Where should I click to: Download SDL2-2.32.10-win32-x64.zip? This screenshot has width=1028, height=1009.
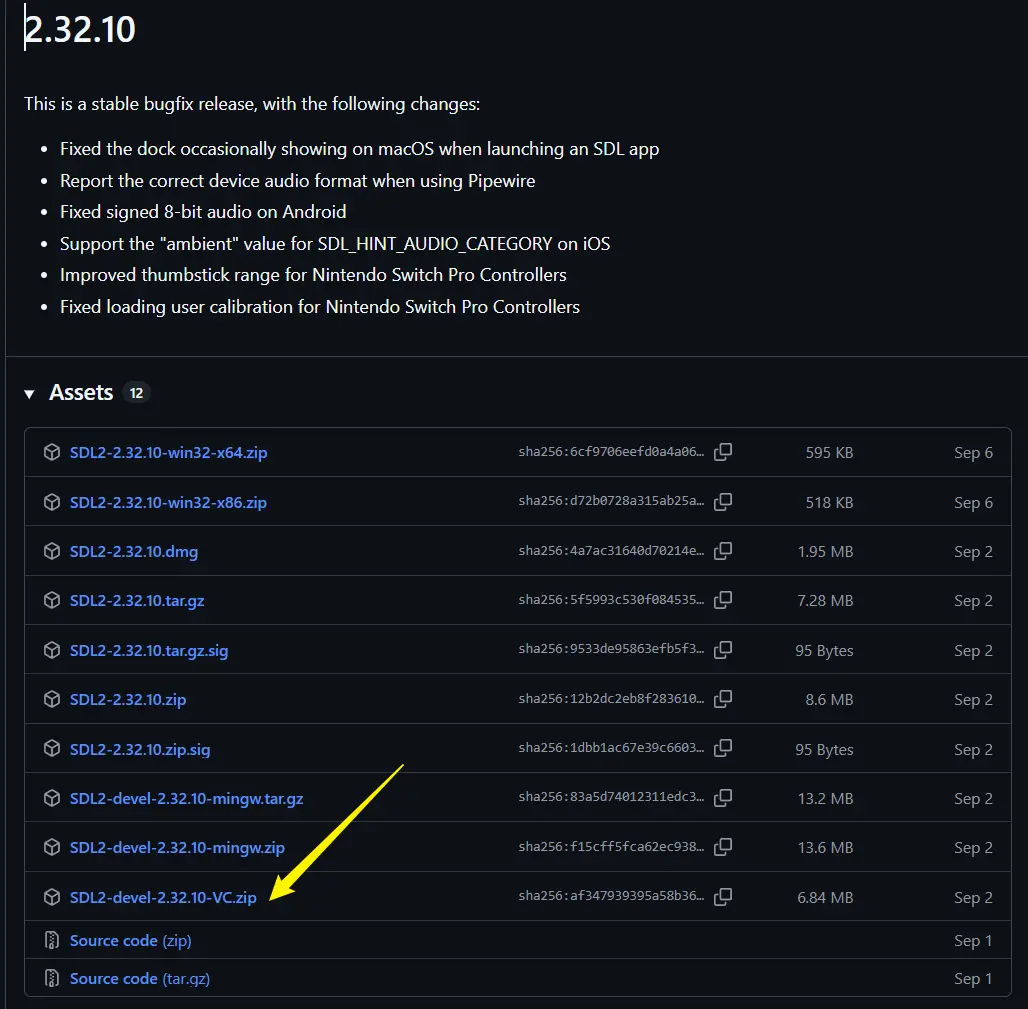[168, 453]
